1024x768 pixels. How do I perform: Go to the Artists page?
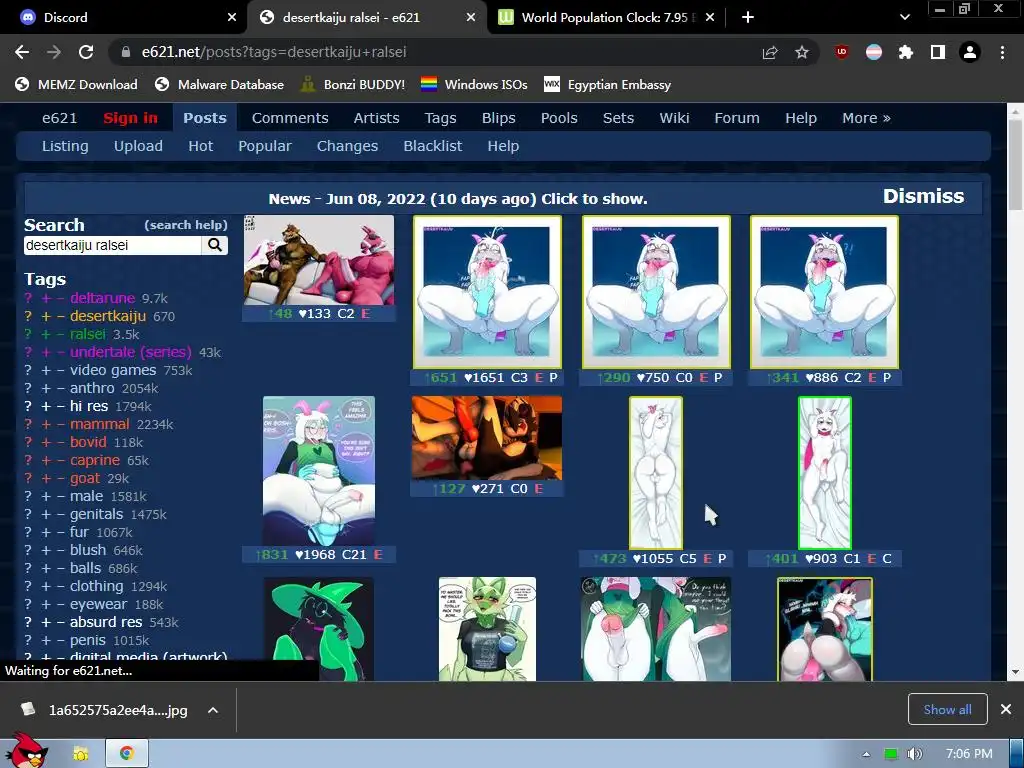376,118
